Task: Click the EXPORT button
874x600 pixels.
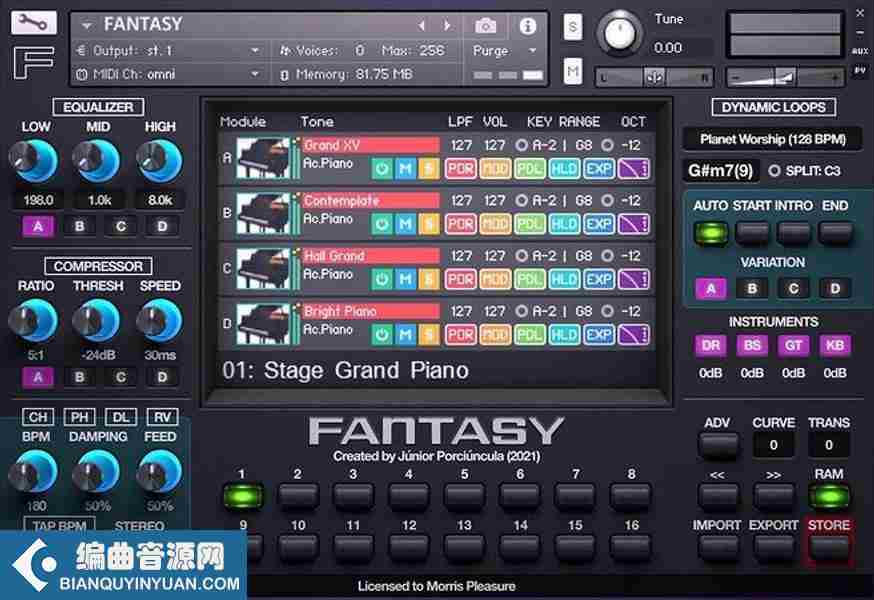Action: tap(773, 548)
